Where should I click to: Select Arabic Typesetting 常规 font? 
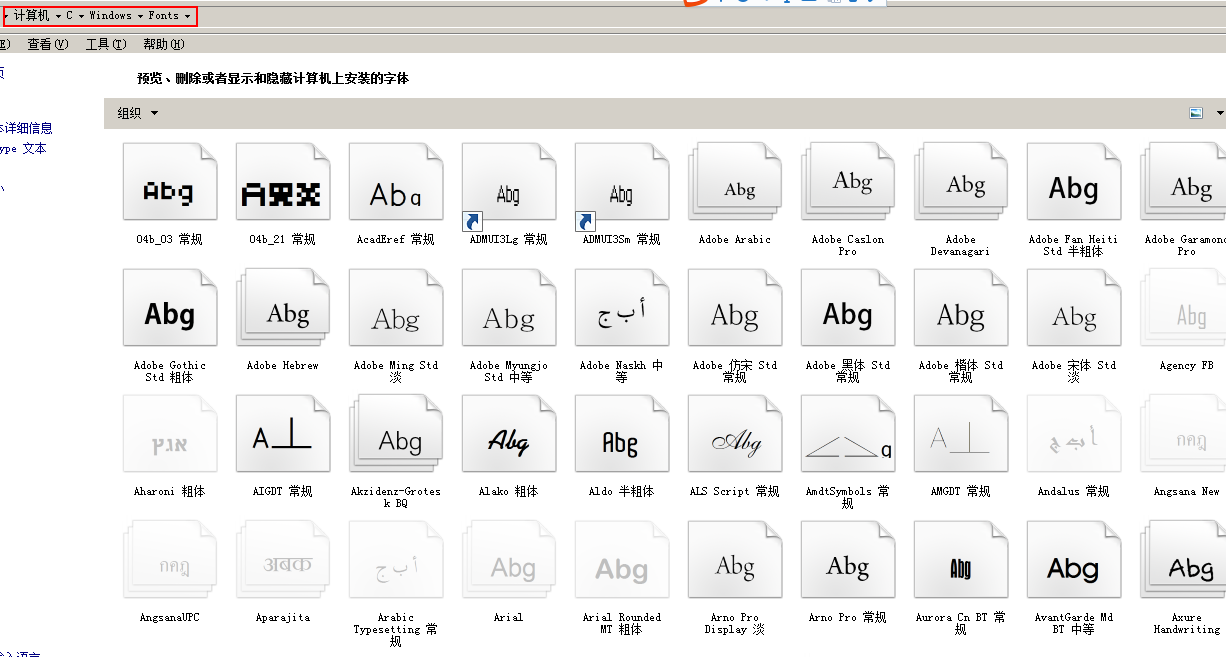coord(395,560)
